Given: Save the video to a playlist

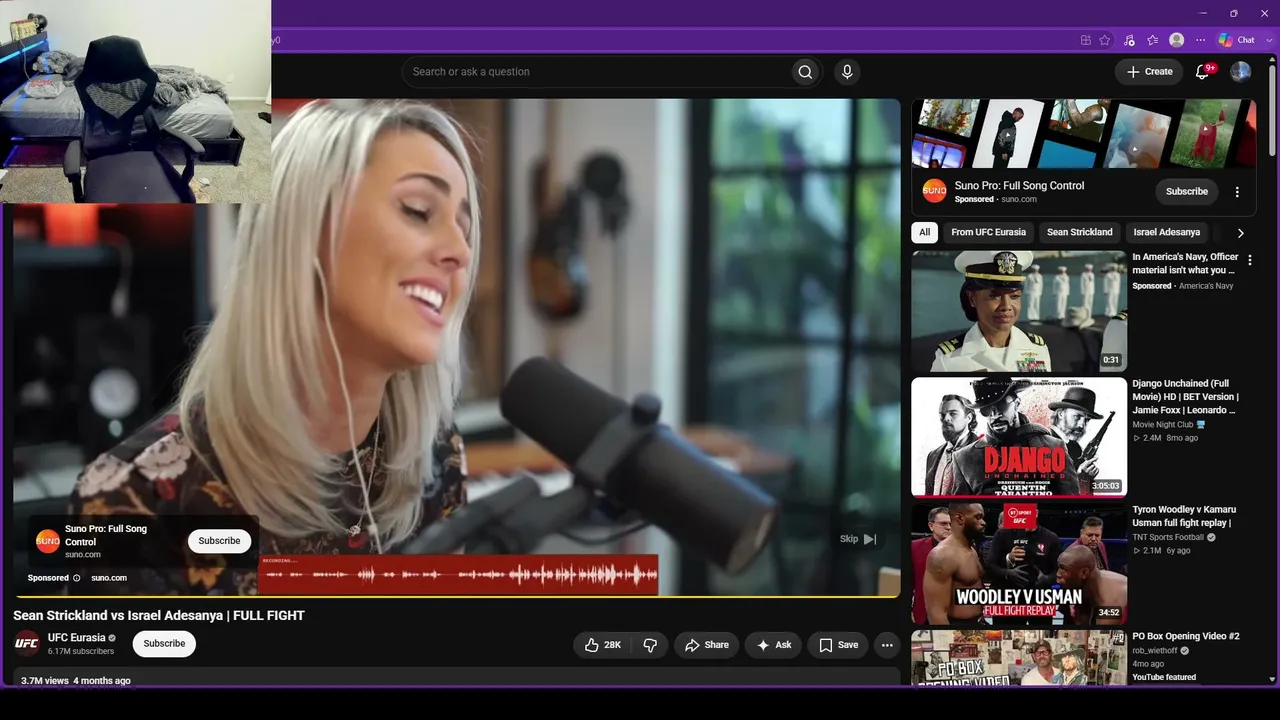Looking at the screenshot, I should [x=838, y=645].
